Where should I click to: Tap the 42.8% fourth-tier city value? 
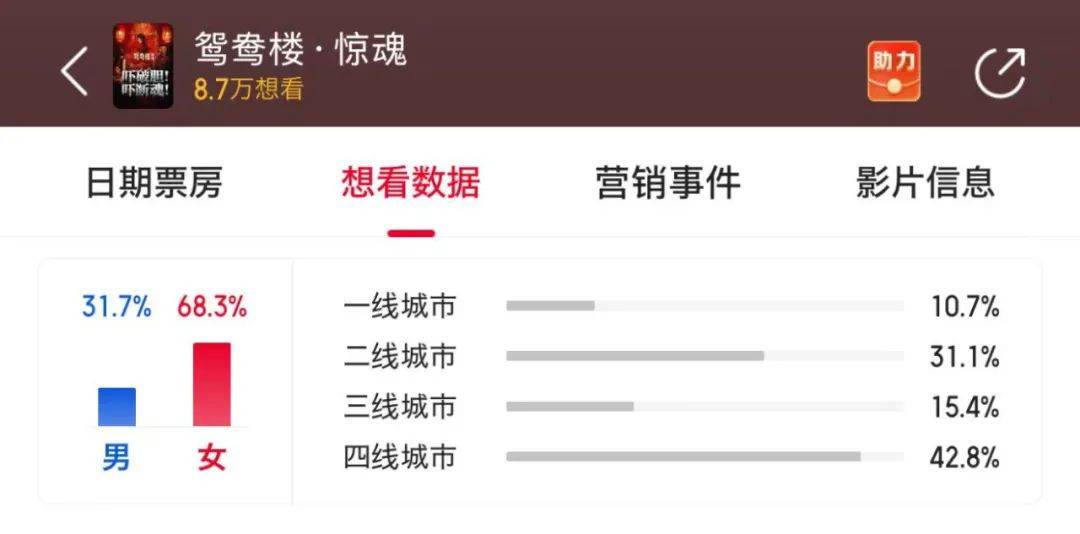[964, 458]
